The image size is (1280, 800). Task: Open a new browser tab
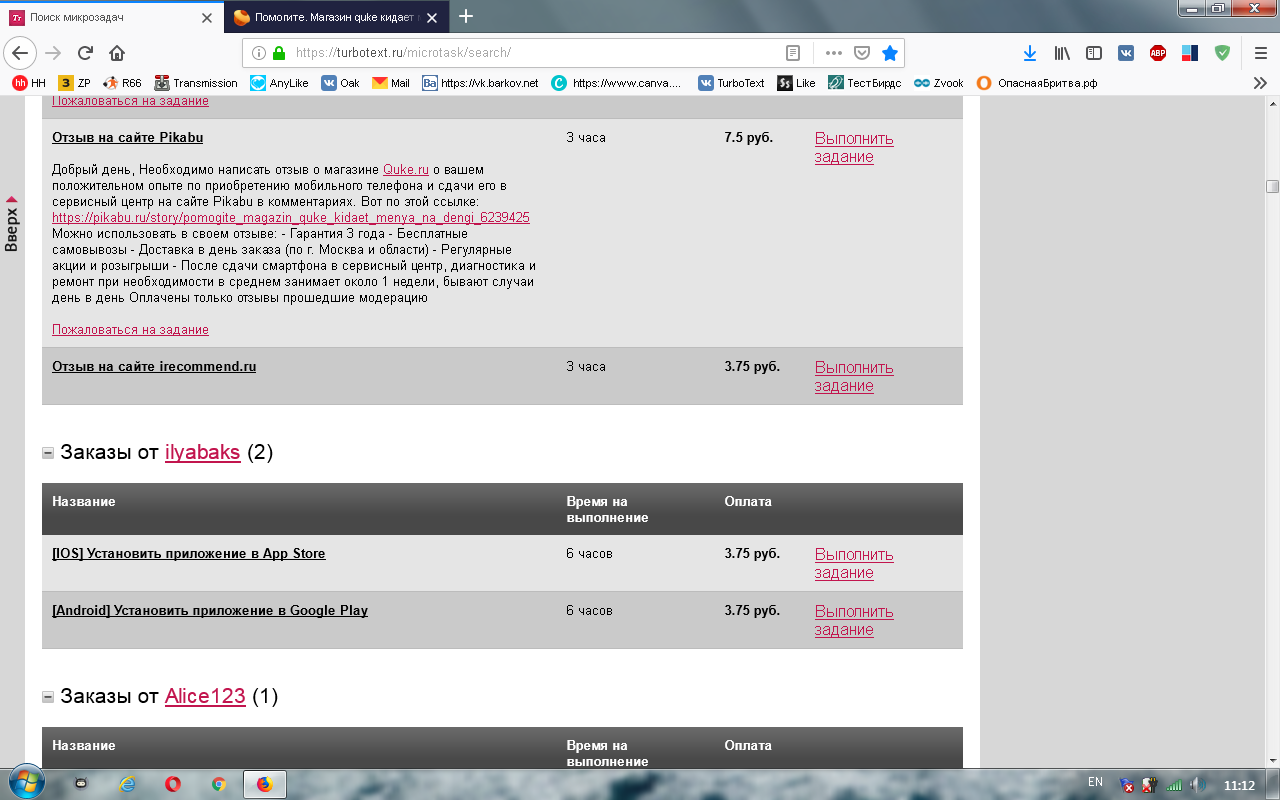pyautogui.click(x=466, y=16)
